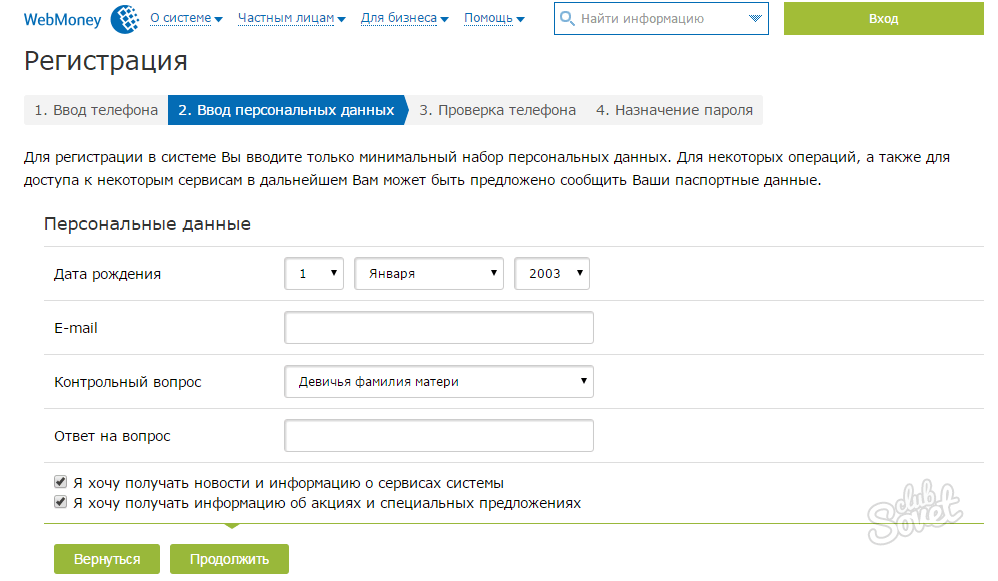
Task: Open the birth year dropdown «2003»
Action: tap(552, 274)
